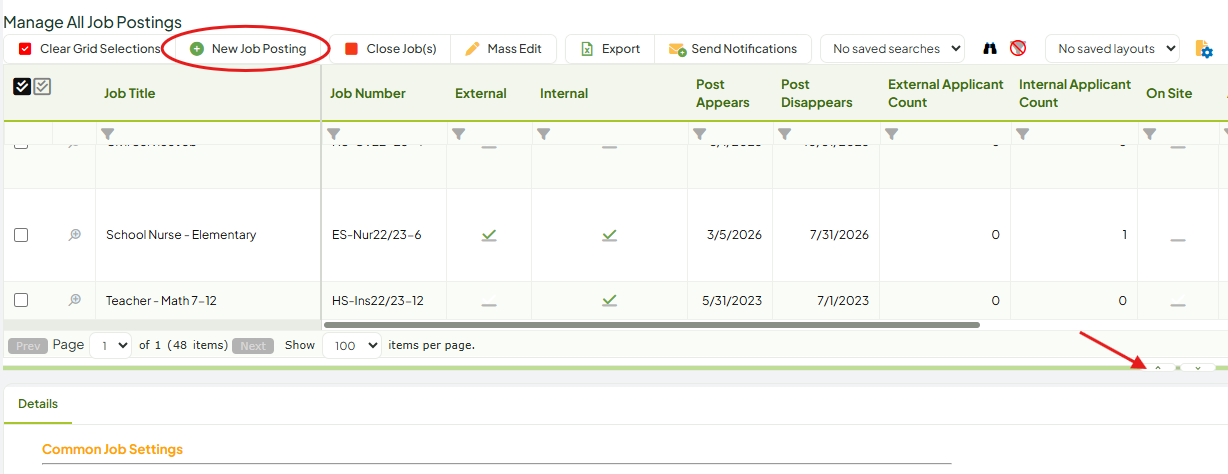Open the saved searches dropdown
1228x474 pixels.
[x=892, y=48]
